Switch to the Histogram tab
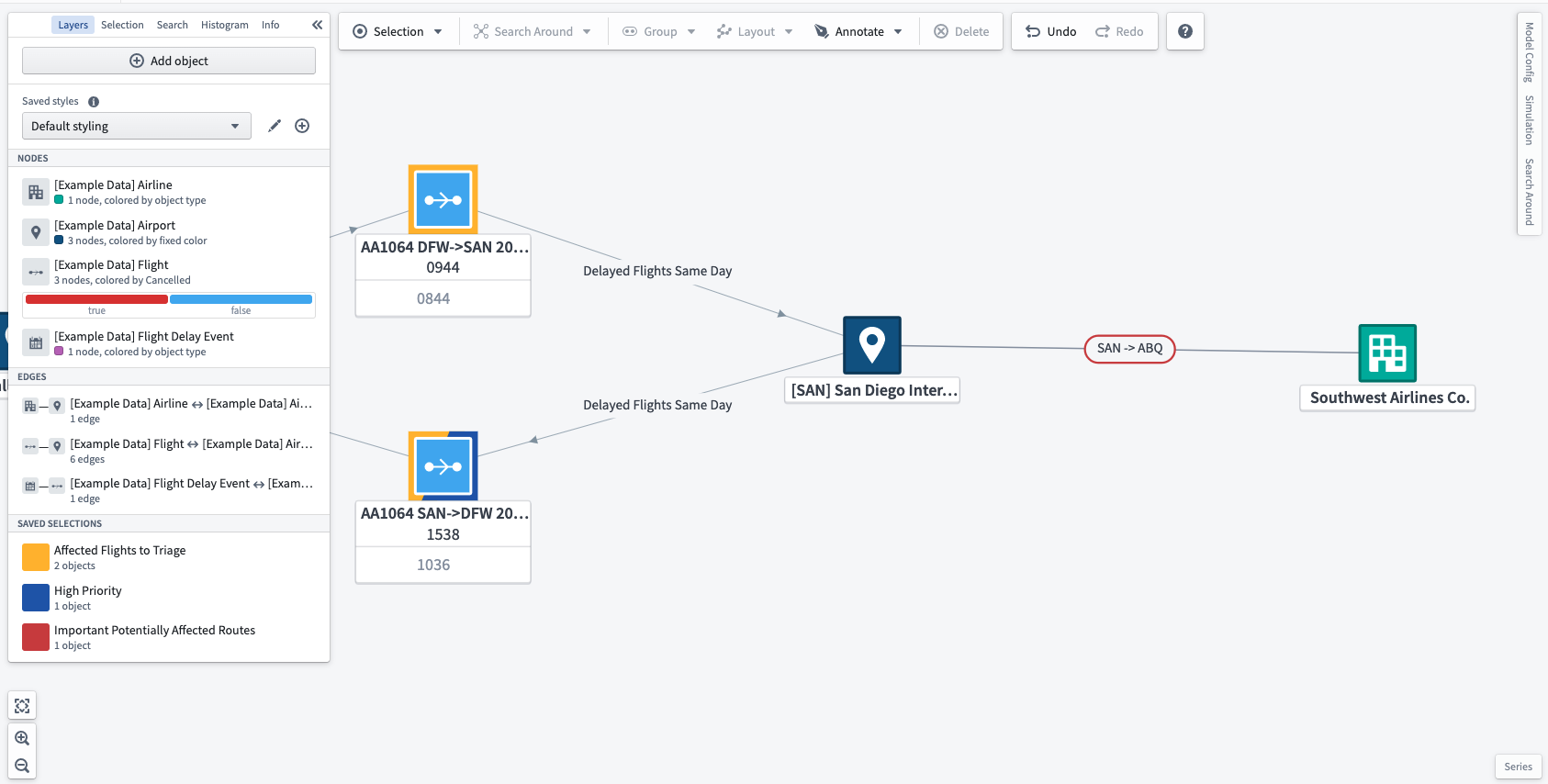The width and height of the screenshot is (1548, 784). tap(225, 25)
